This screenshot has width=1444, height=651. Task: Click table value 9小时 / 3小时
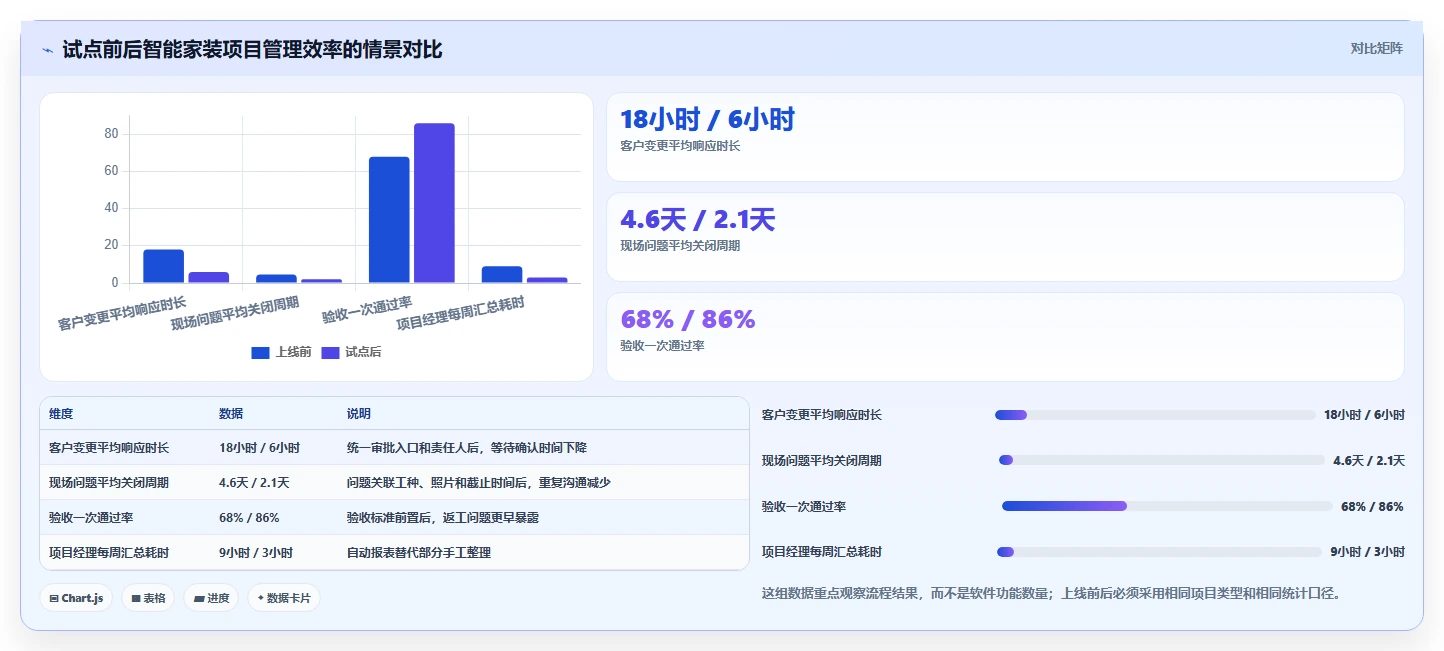coord(256,553)
